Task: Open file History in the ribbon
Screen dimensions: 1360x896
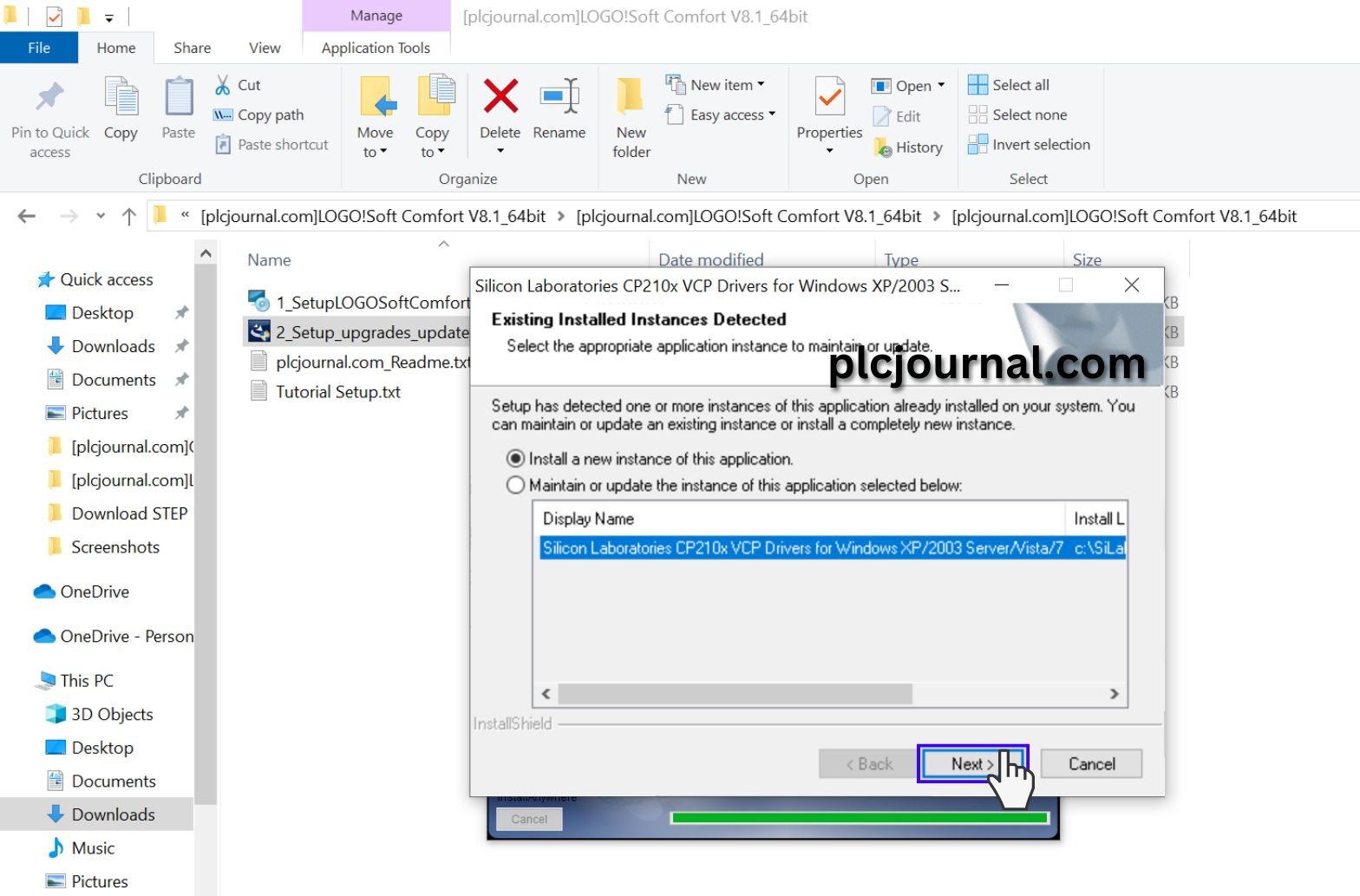Action: point(908,147)
